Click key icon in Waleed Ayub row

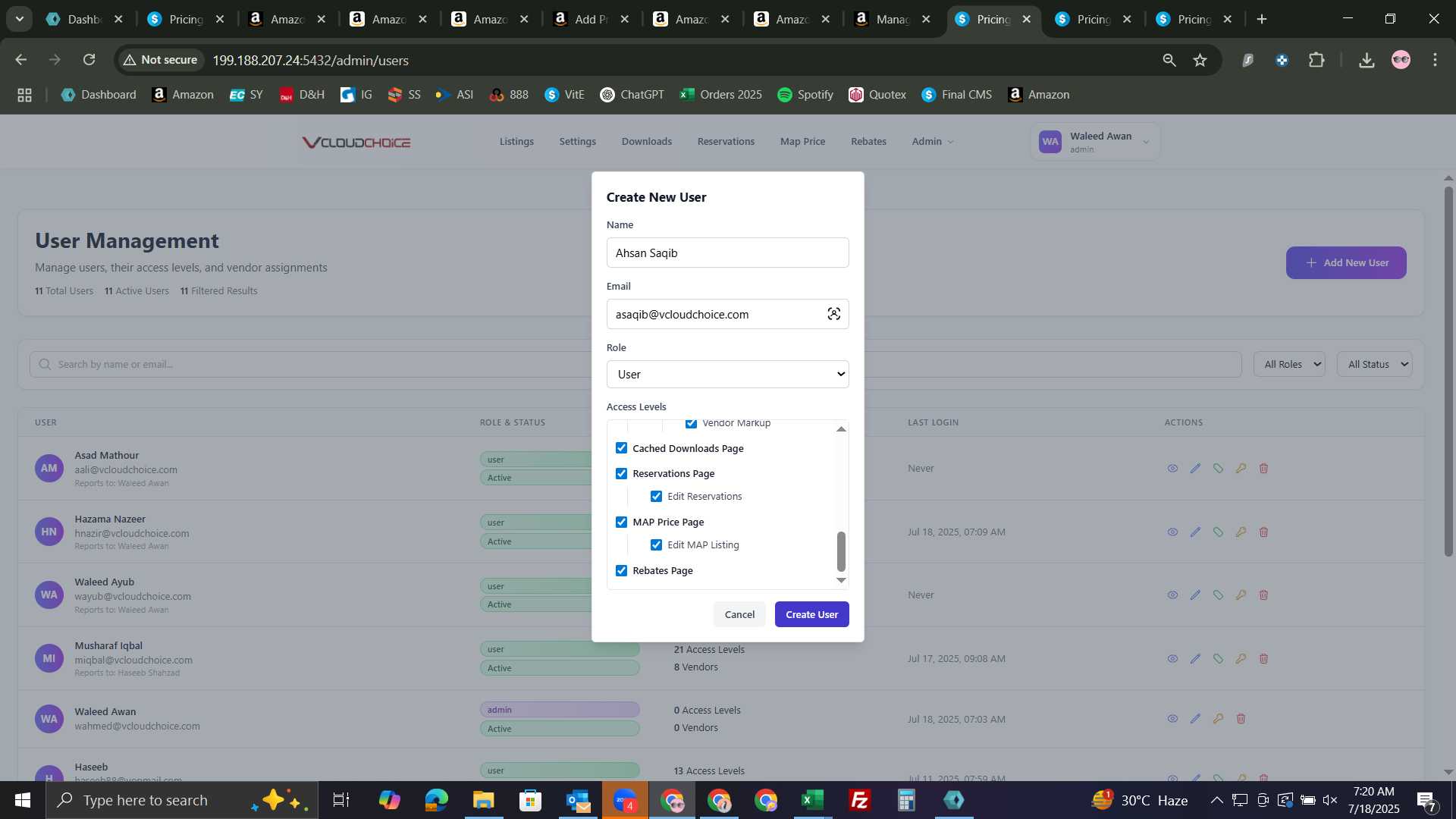(1241, 595)
